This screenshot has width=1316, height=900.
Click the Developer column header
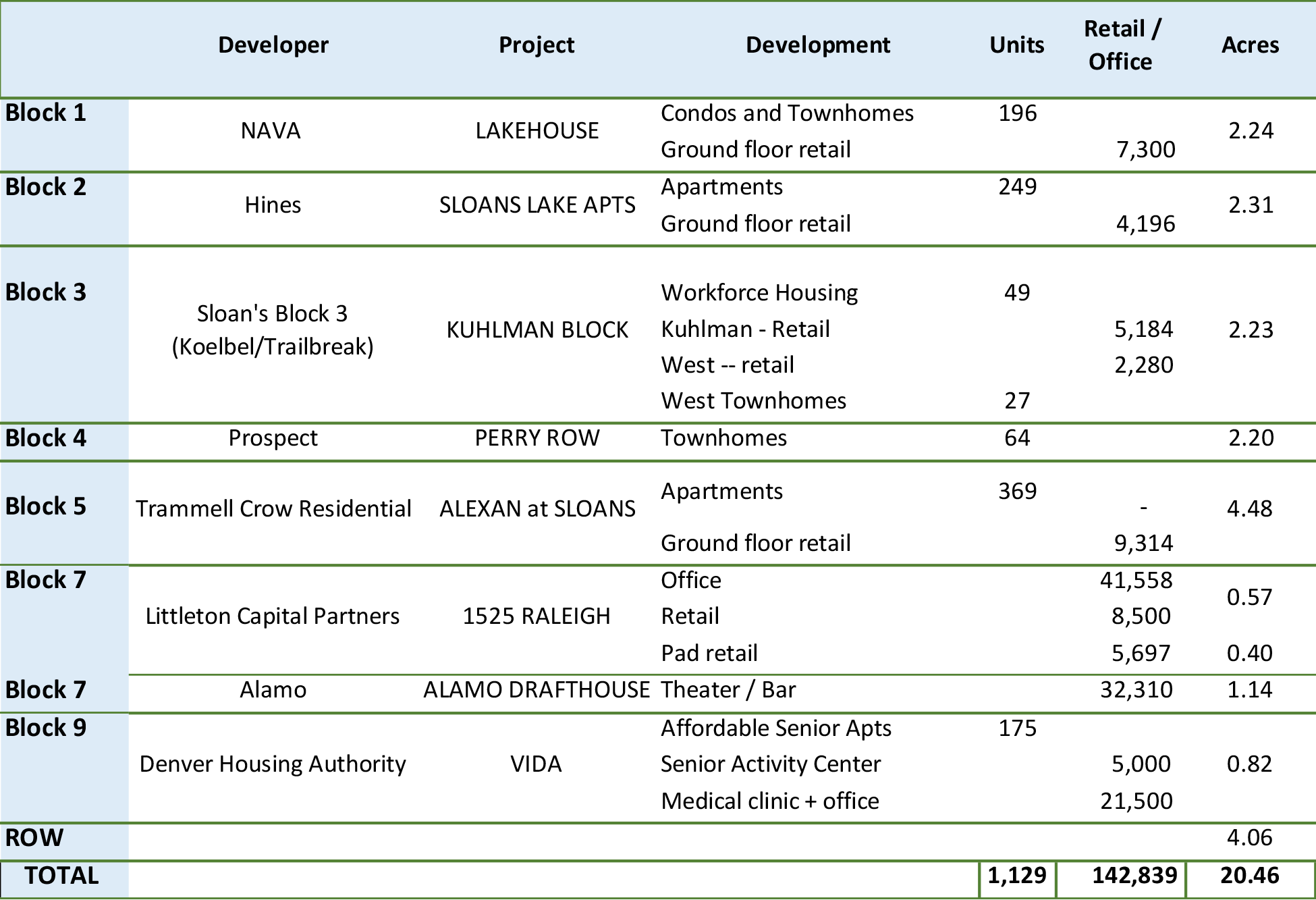[x=273, y=45]
